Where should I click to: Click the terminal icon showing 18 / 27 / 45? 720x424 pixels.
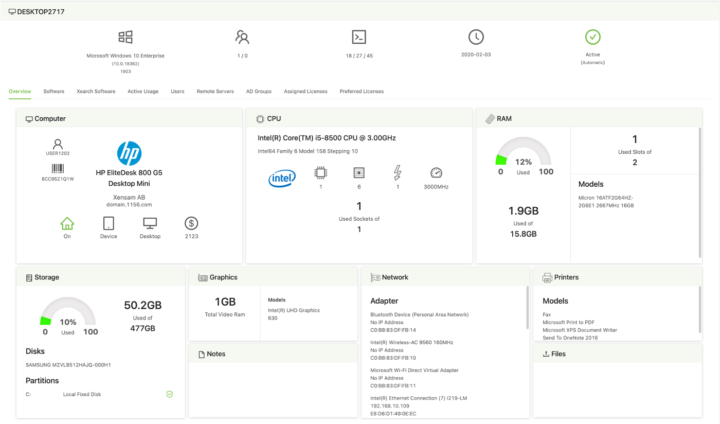click(x=359, y=37)
